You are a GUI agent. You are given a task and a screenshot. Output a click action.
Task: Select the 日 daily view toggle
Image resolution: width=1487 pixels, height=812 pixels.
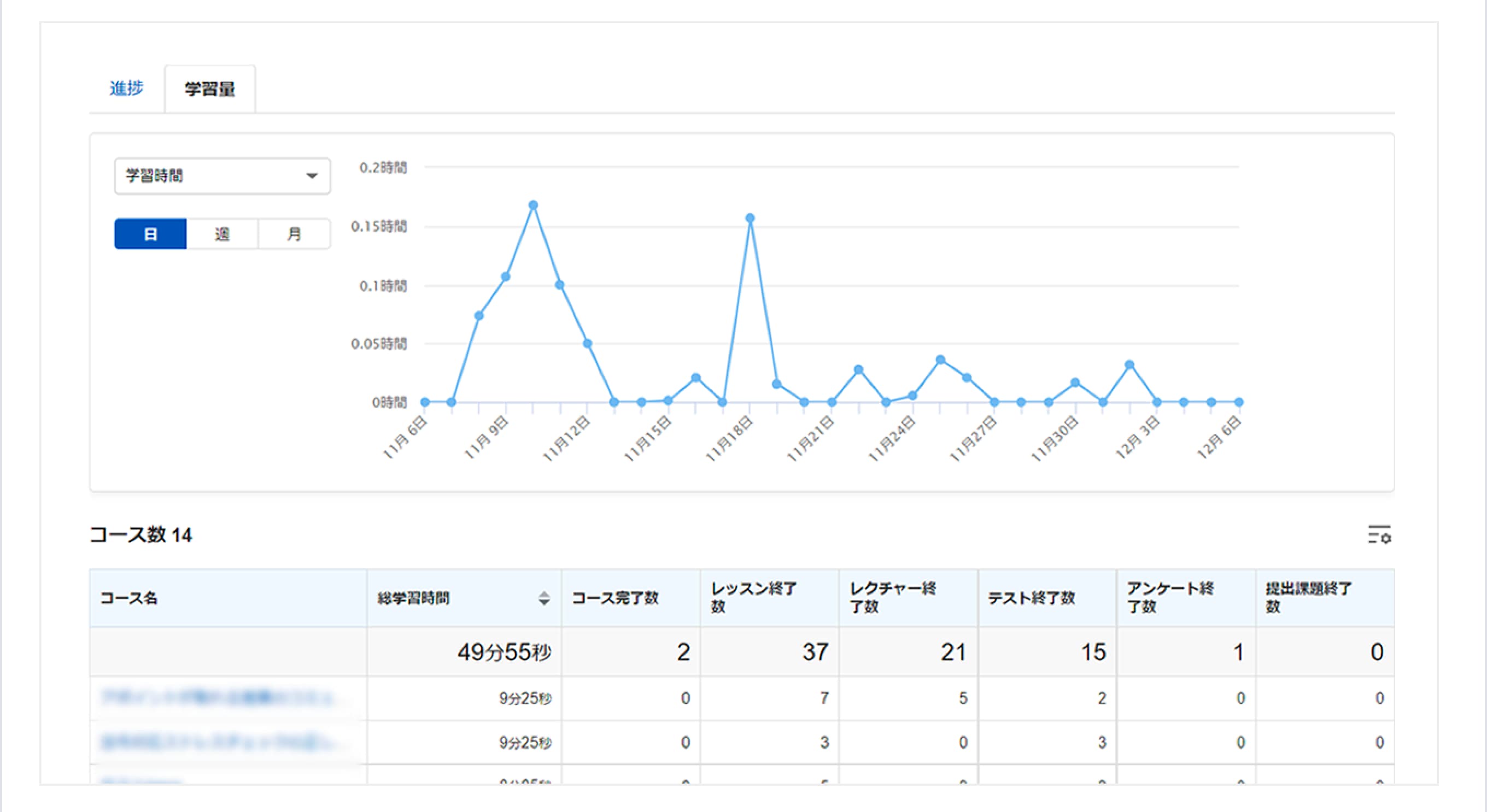click(x=150, y=234)
